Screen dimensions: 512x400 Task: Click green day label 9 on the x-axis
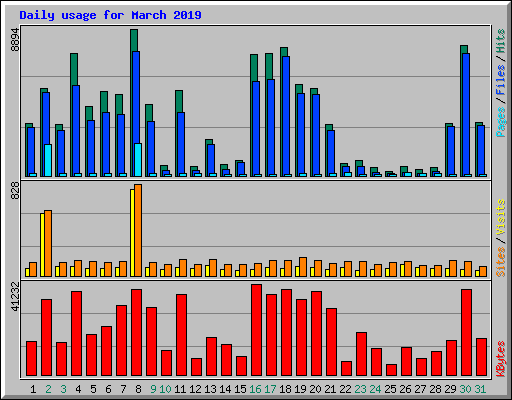tap(153, 389)
